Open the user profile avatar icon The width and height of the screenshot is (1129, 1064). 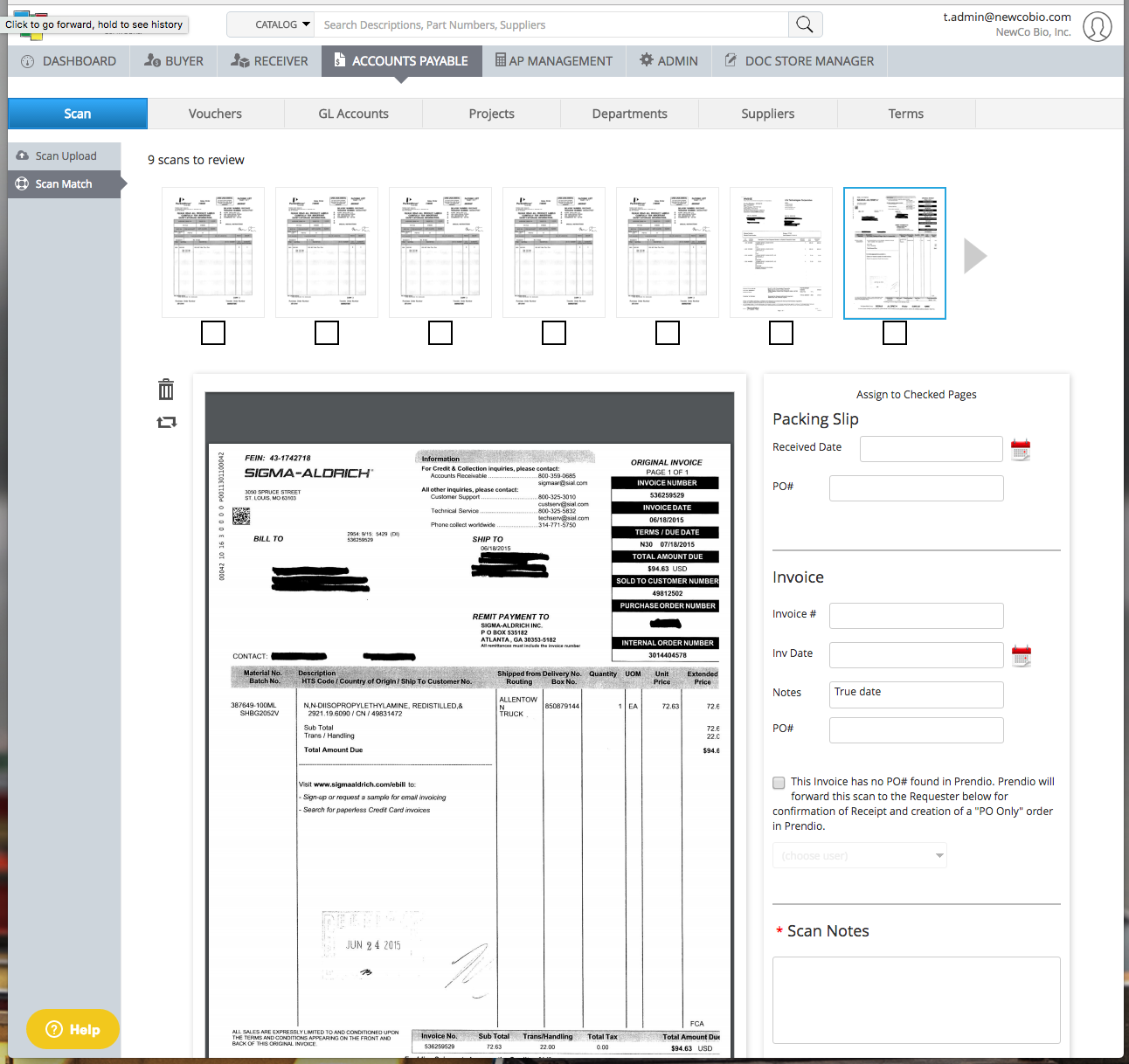(1098, 26)
